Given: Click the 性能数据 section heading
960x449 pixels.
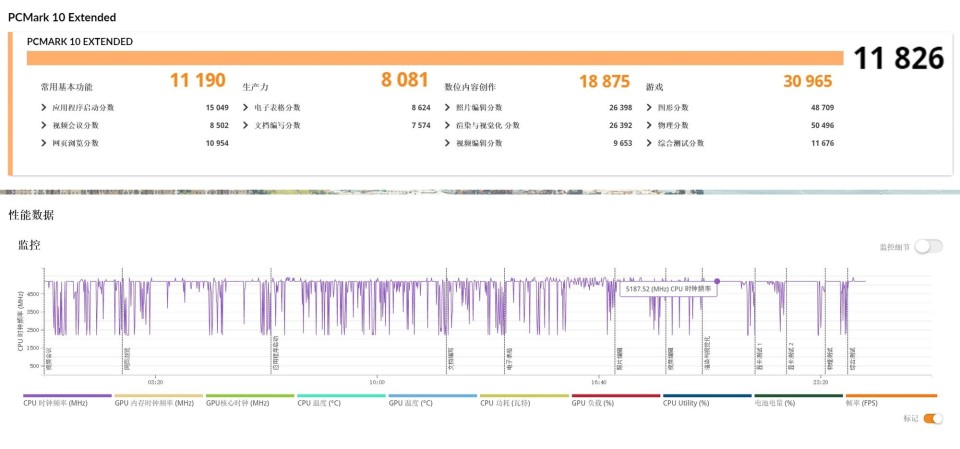Looking at the screenshot, I should (31, 215).
